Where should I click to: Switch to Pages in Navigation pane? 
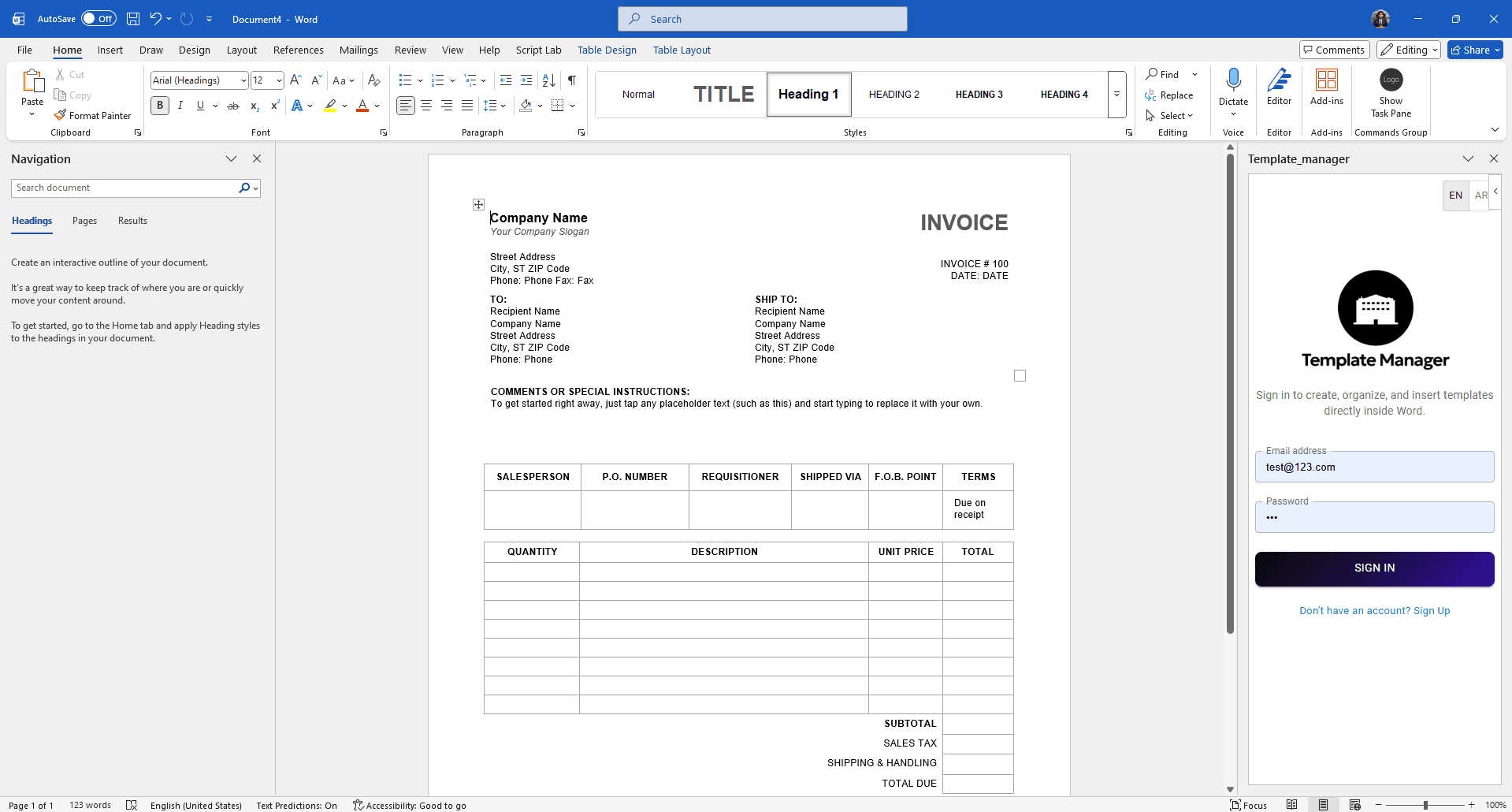(x=84, y=221)
